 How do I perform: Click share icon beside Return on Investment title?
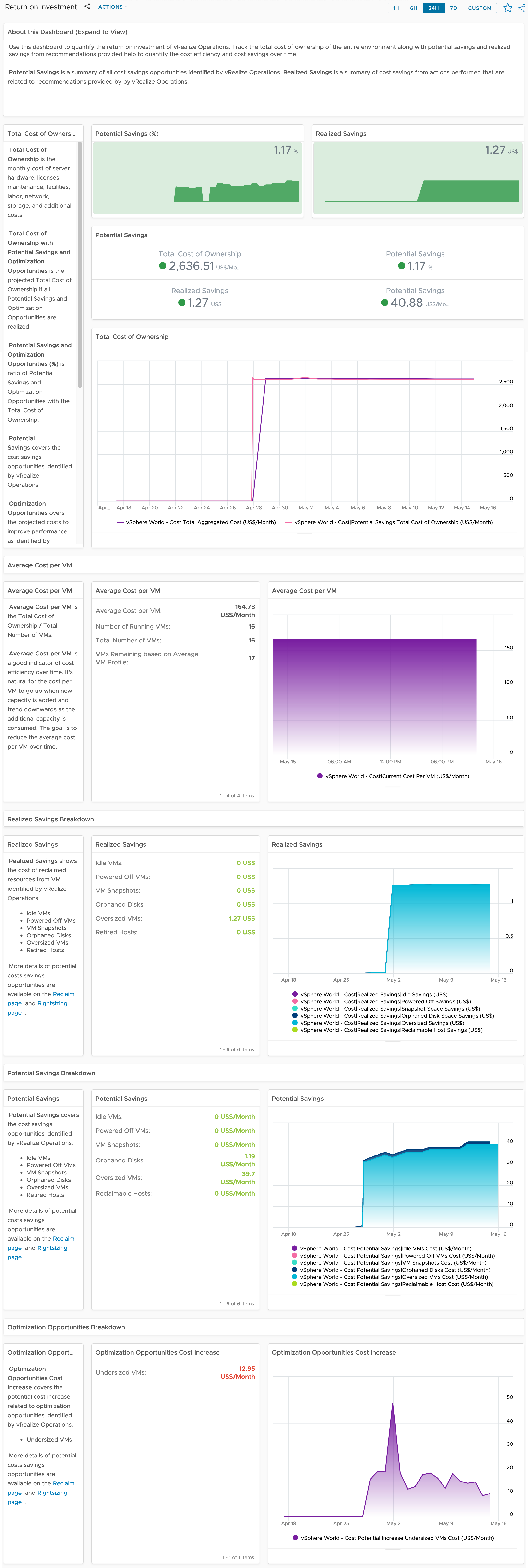[x=87, y=7]
